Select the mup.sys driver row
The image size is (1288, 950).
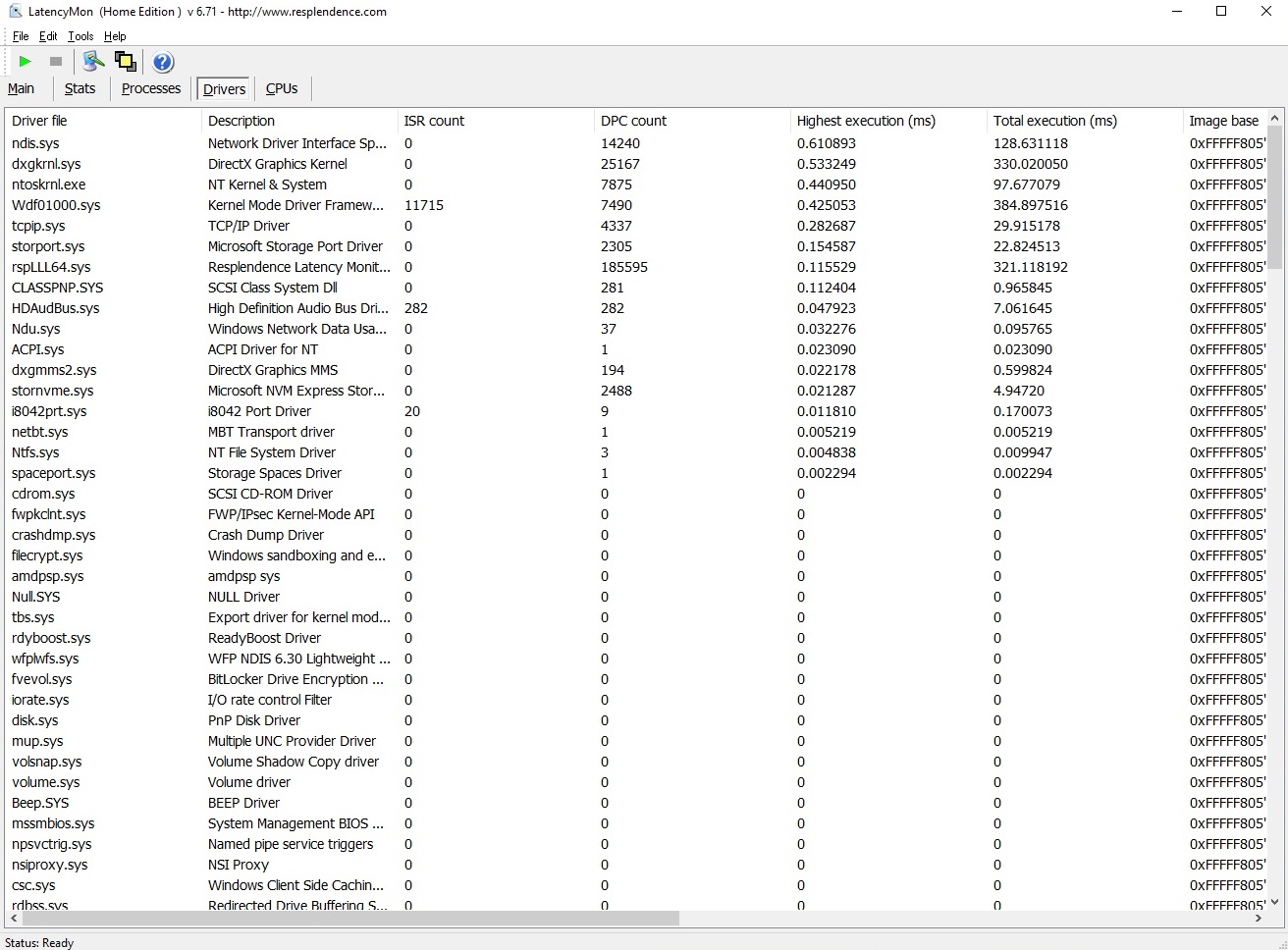[636, 741]
